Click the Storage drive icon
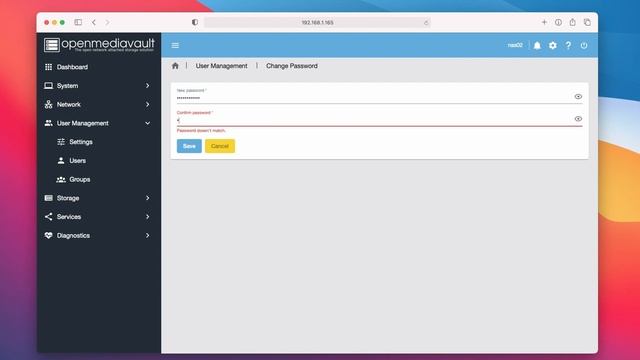 (x=49, y=198)
